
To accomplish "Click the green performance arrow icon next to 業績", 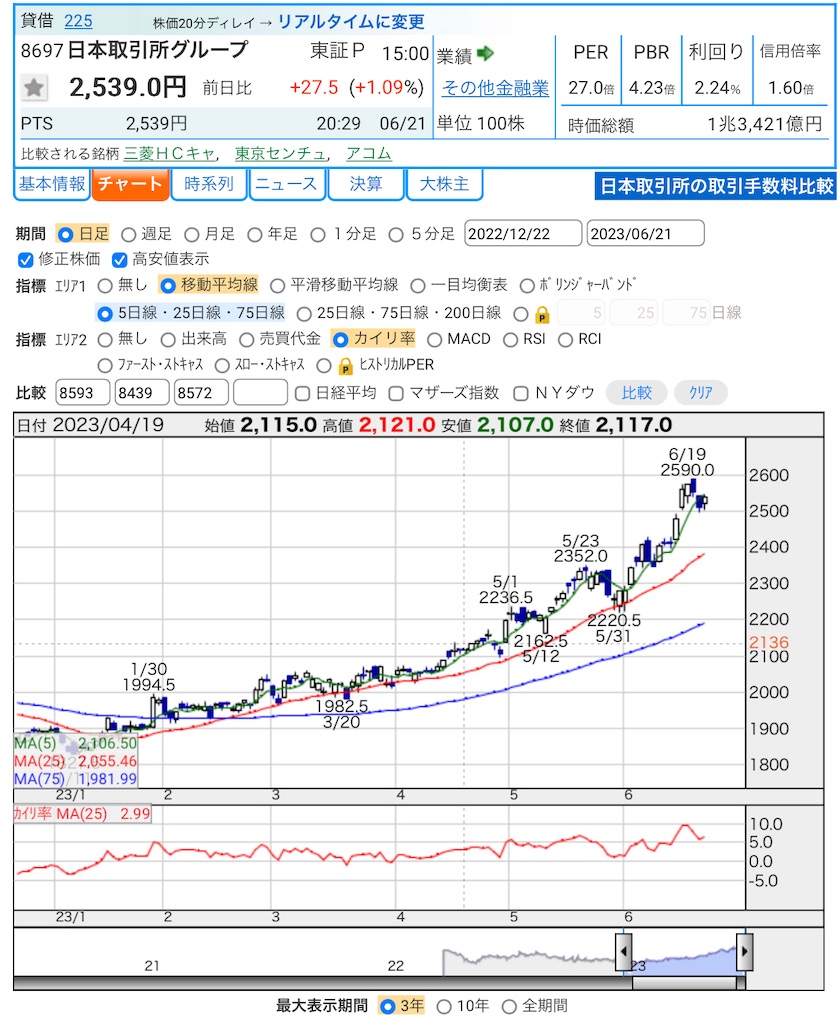I will coord(485,54).
